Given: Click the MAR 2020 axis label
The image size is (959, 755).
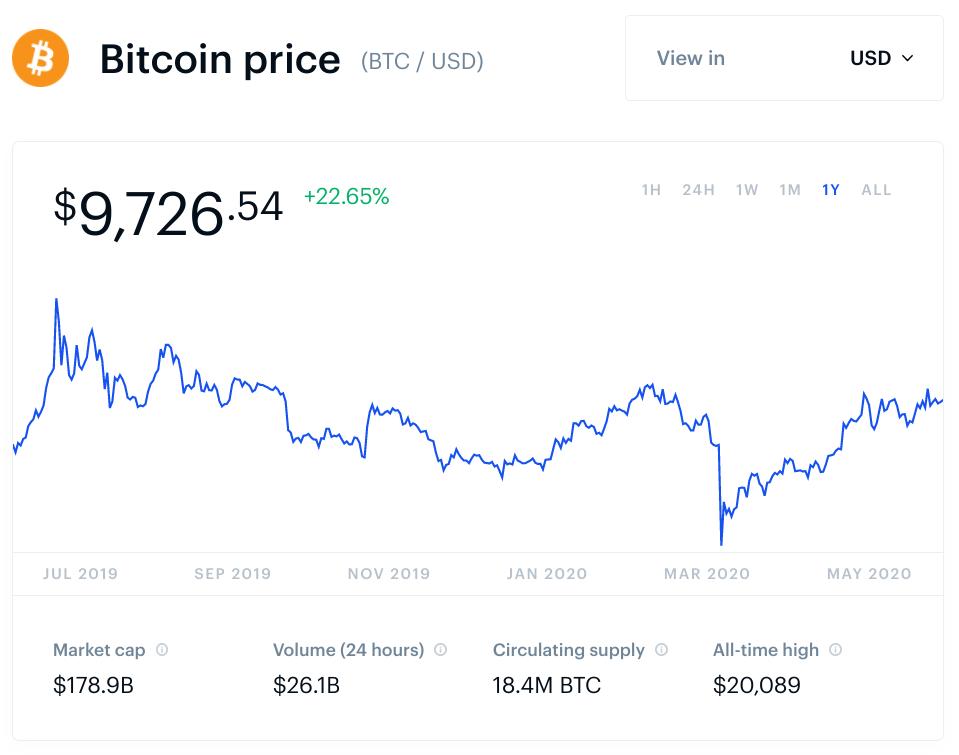Looking at the screenshot, I should 706,574.
